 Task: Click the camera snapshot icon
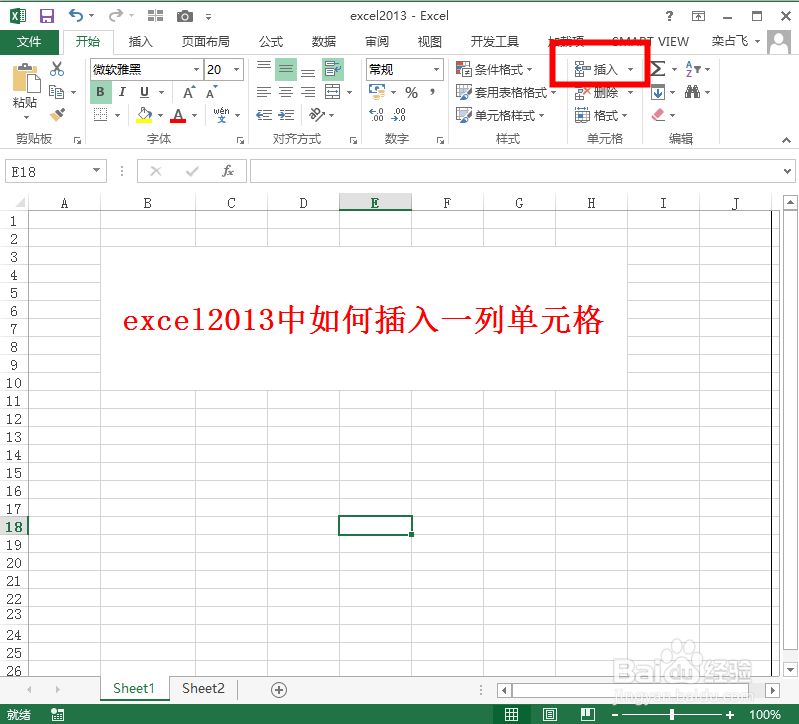(x=184, y=16)
